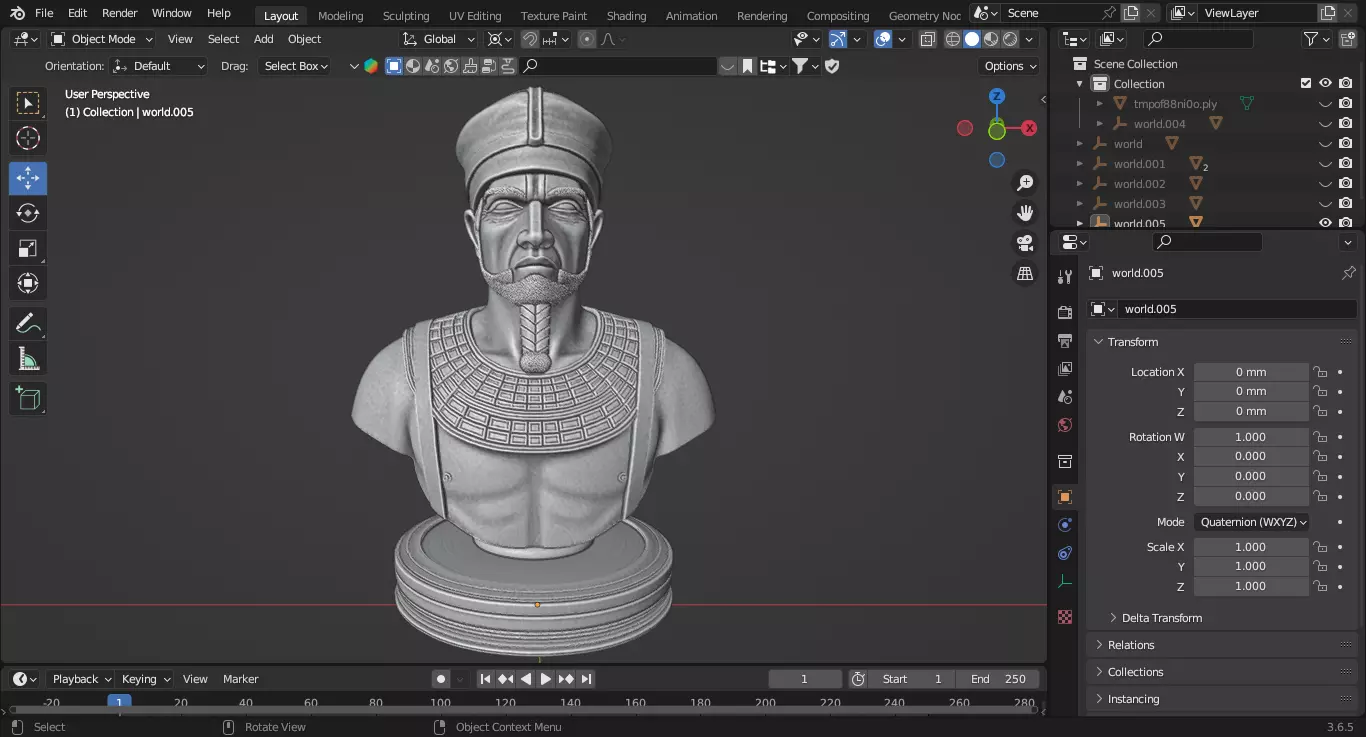Viewport: 1366px width, 737px height.
Task: Open the Render menu
Action: pyautogui.click(x=119, y=13)
